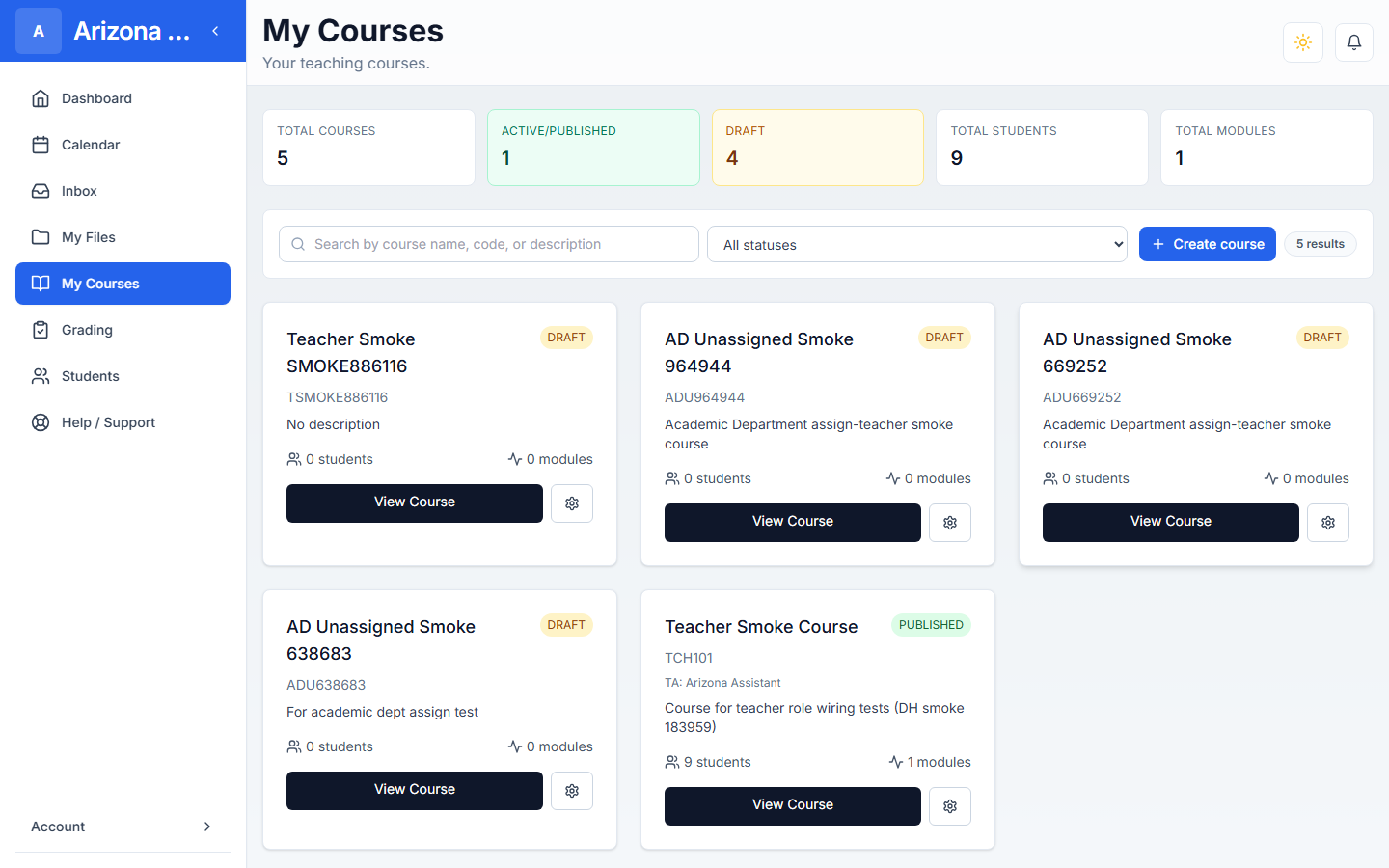
Task: Open settings gear for AD Unassigned Smoke 964944
Action: point(950,523)
